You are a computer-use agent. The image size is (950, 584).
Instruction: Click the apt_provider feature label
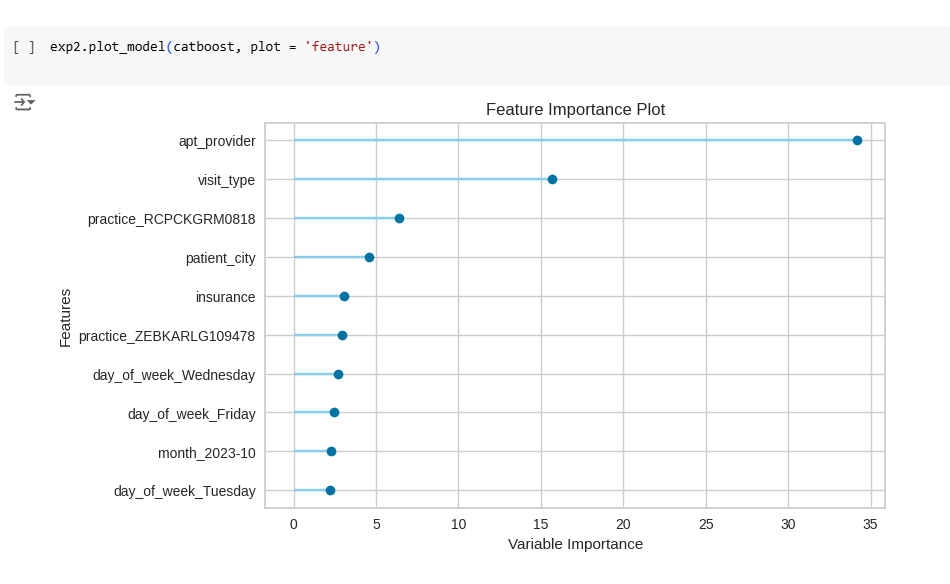217,141
